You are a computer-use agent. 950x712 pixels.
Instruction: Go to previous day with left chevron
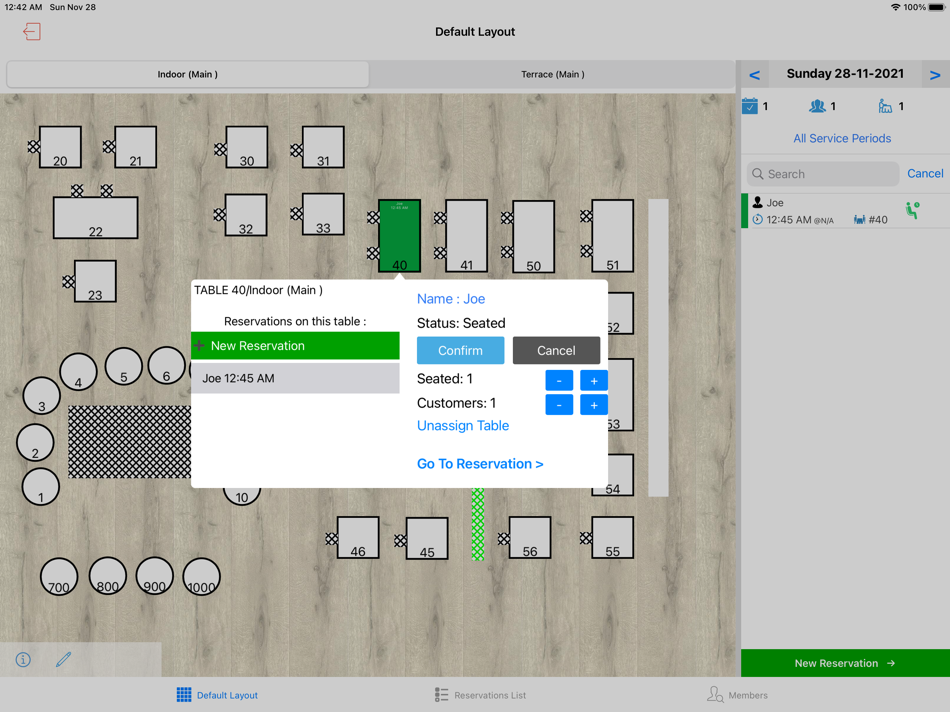[754, 74]
